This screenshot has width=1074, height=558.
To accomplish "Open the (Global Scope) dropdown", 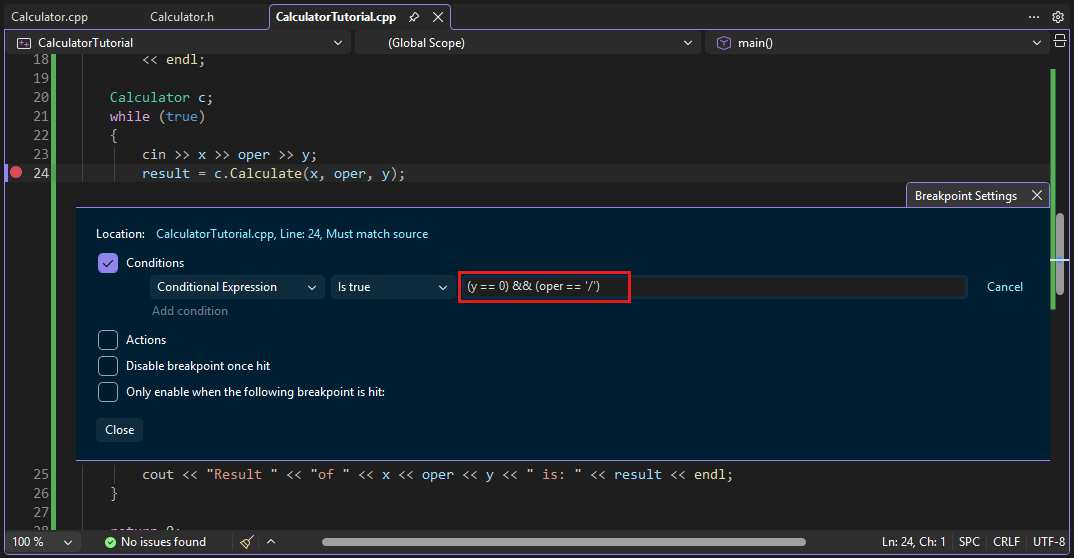I will point(527,43).
